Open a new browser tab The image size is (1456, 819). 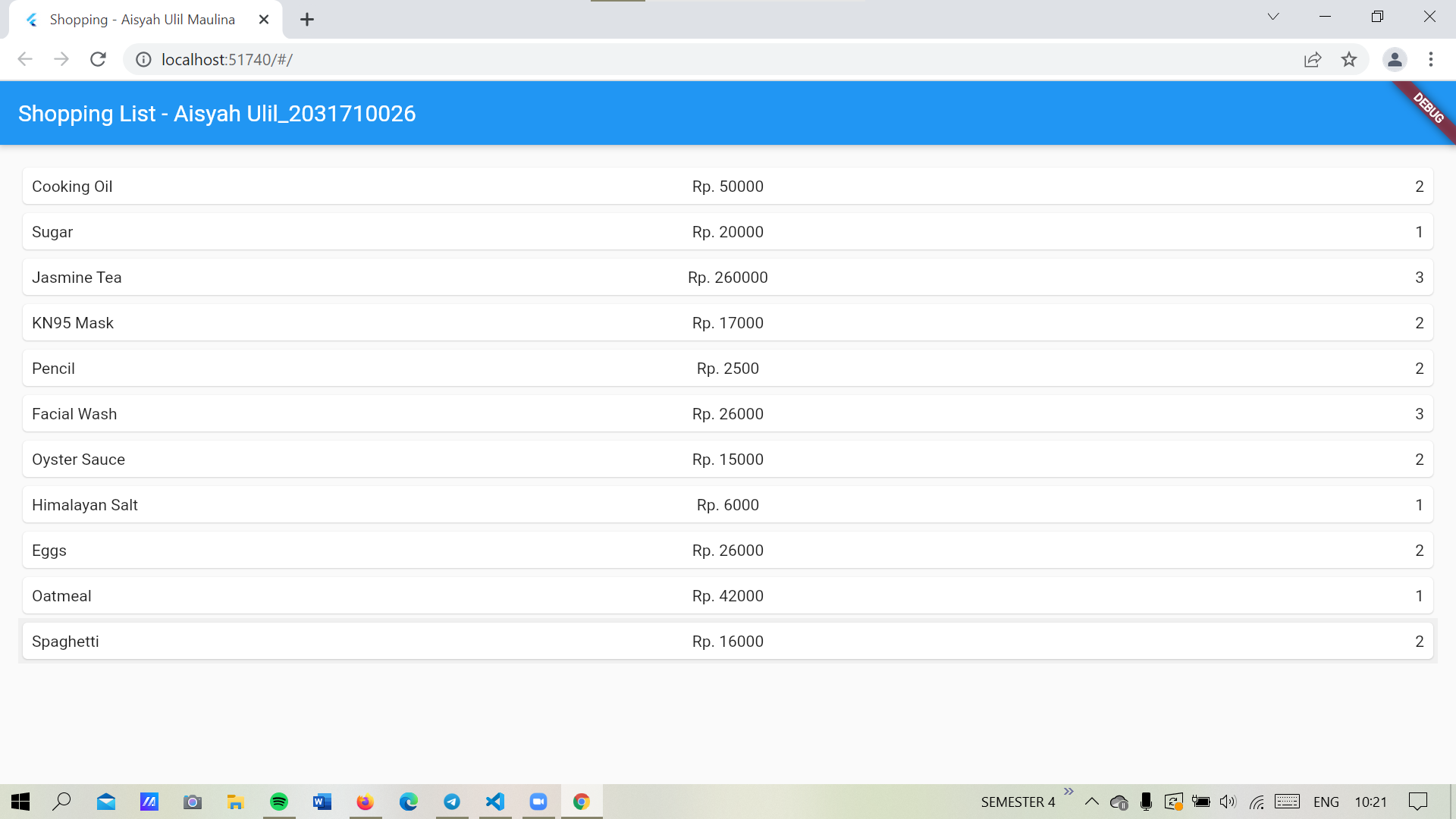307,20
